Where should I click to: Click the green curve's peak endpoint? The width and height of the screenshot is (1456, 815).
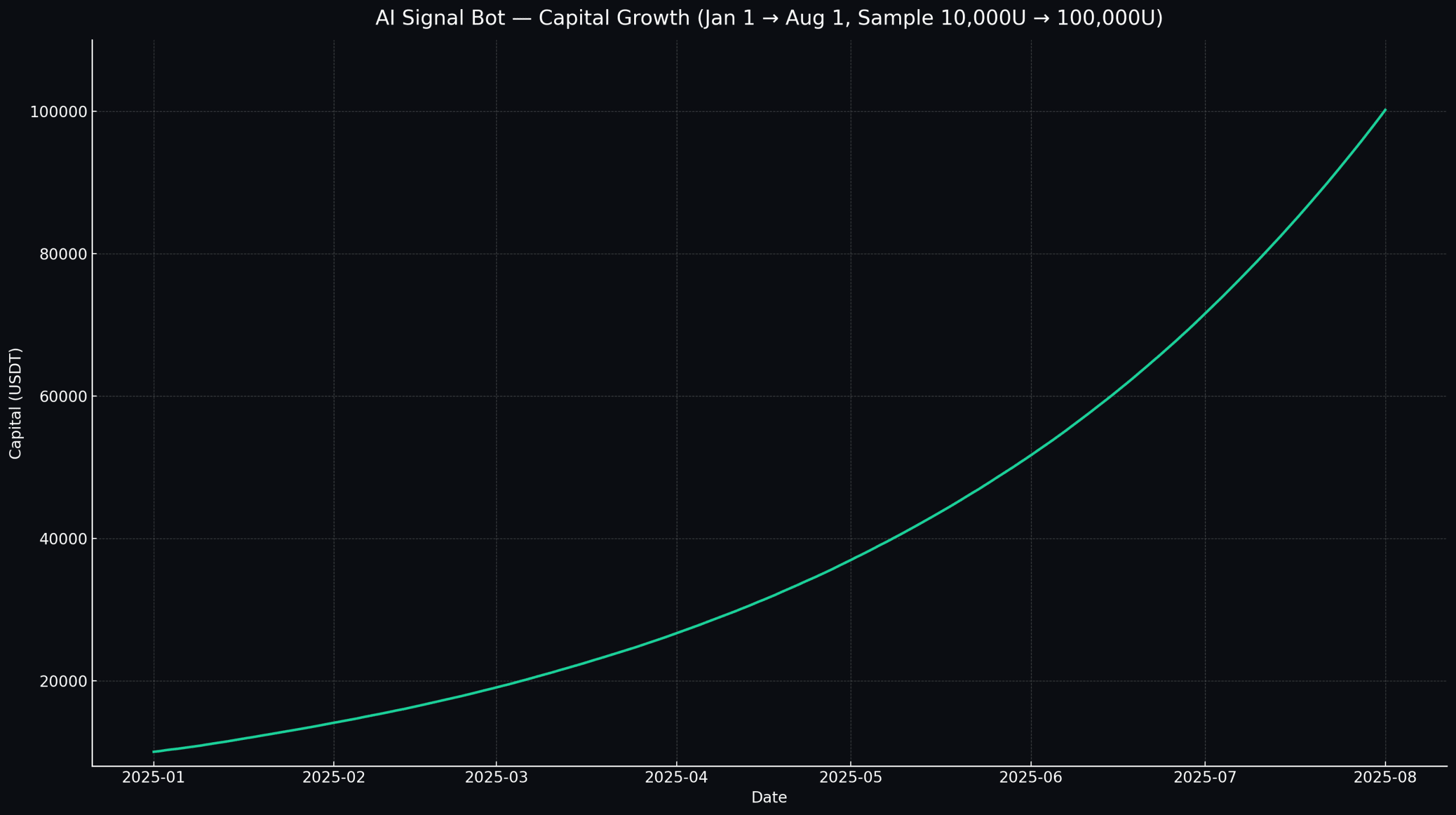point(1385,110)
